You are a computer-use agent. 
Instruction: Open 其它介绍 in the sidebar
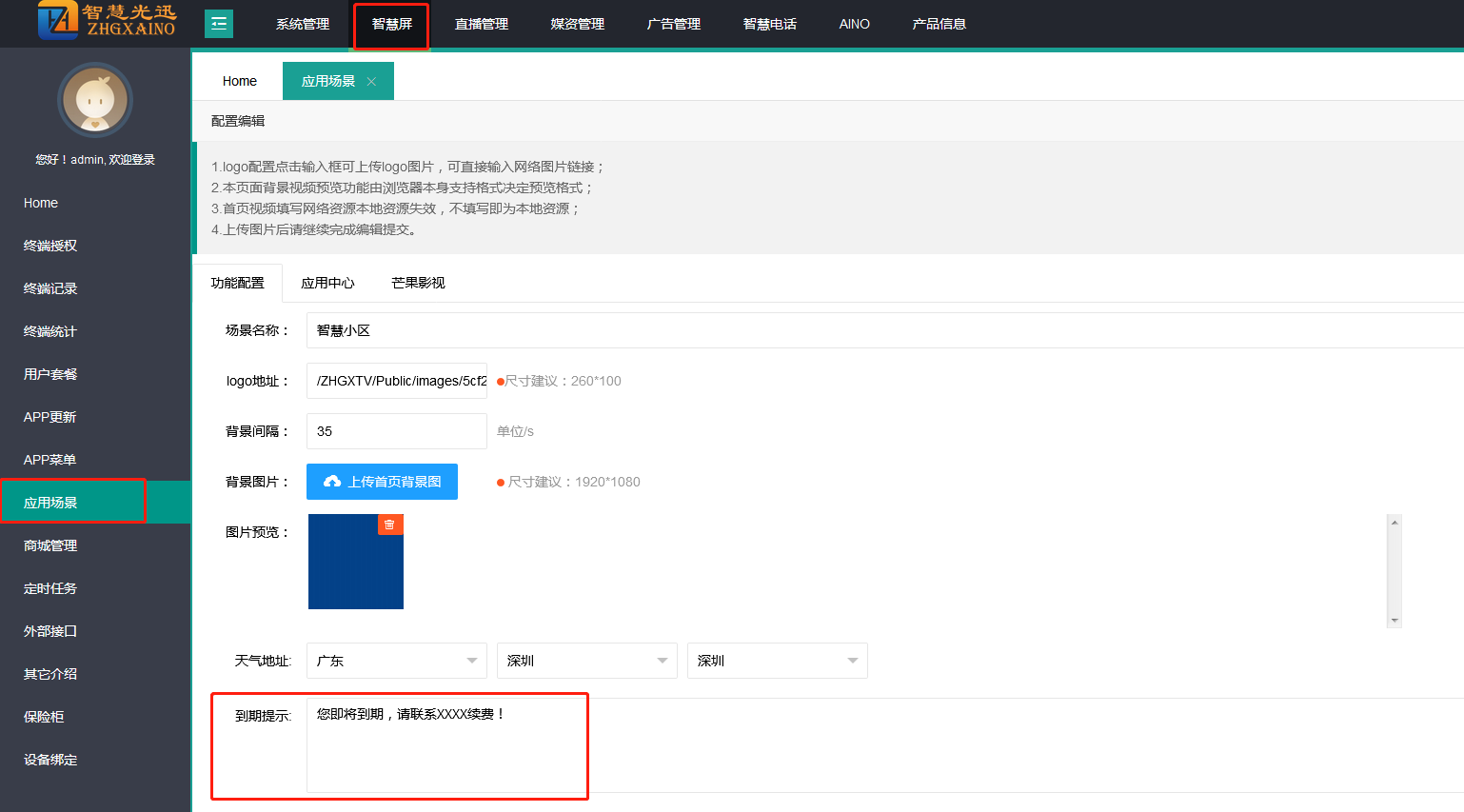click(95, 674)
